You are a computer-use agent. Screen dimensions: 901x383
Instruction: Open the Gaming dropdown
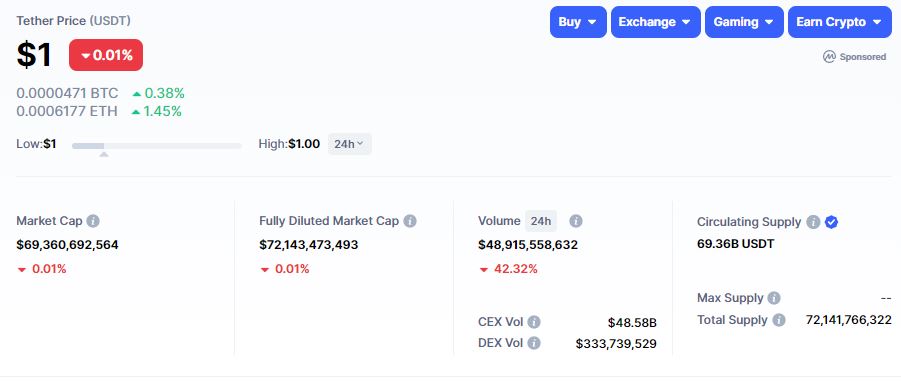click(744, 22)
